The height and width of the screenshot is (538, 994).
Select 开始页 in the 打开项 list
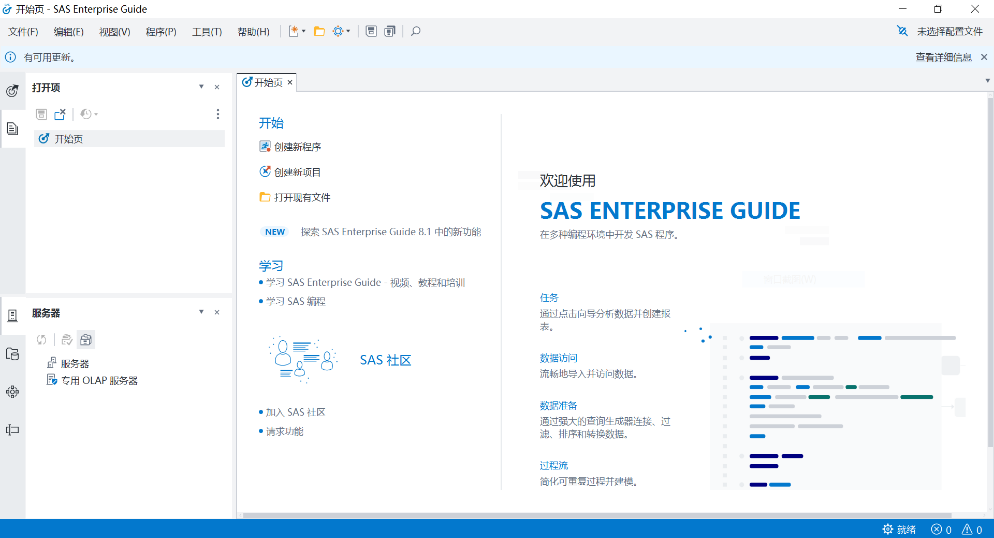129,139
